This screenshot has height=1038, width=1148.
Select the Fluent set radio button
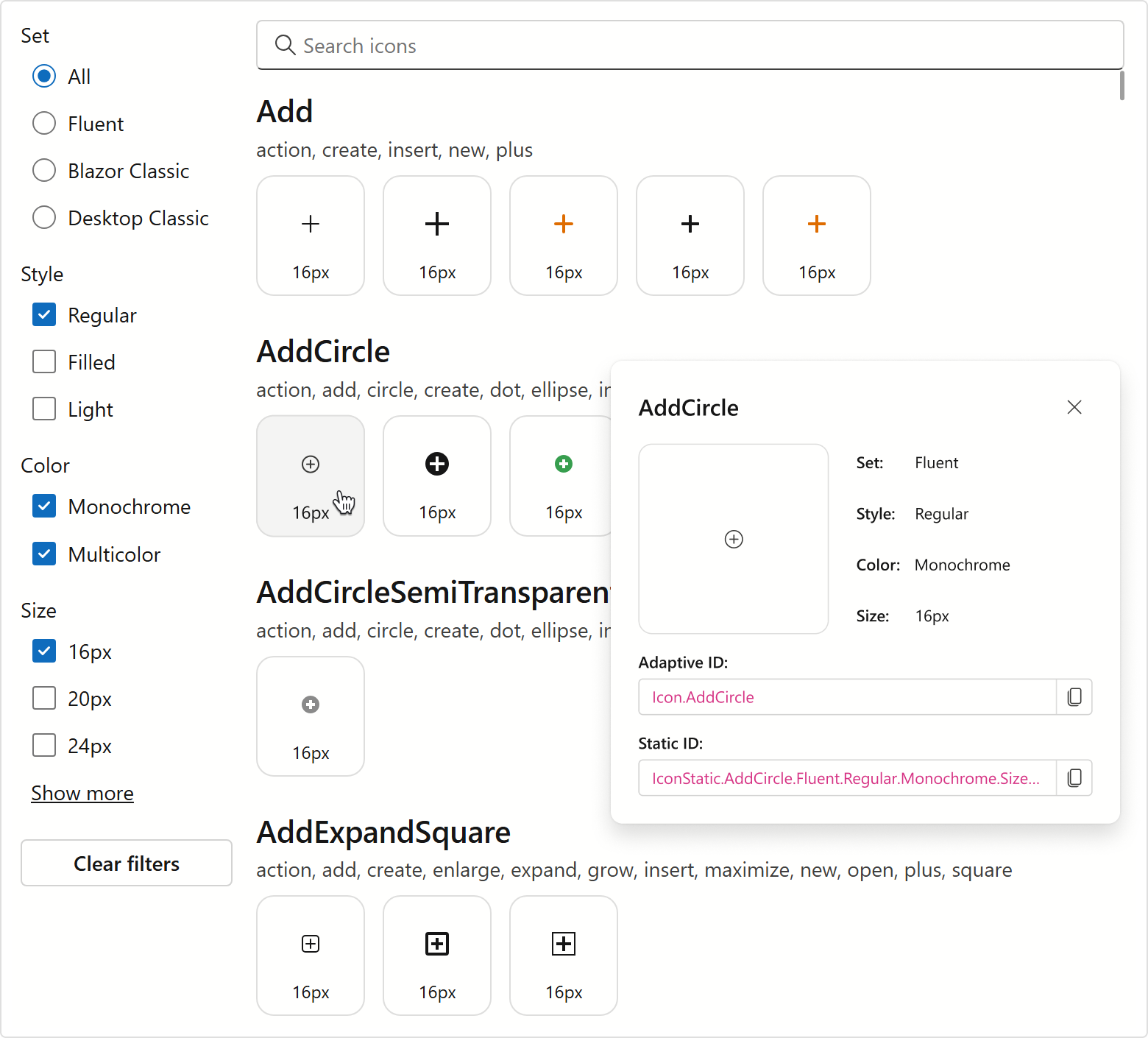[44, 123]
